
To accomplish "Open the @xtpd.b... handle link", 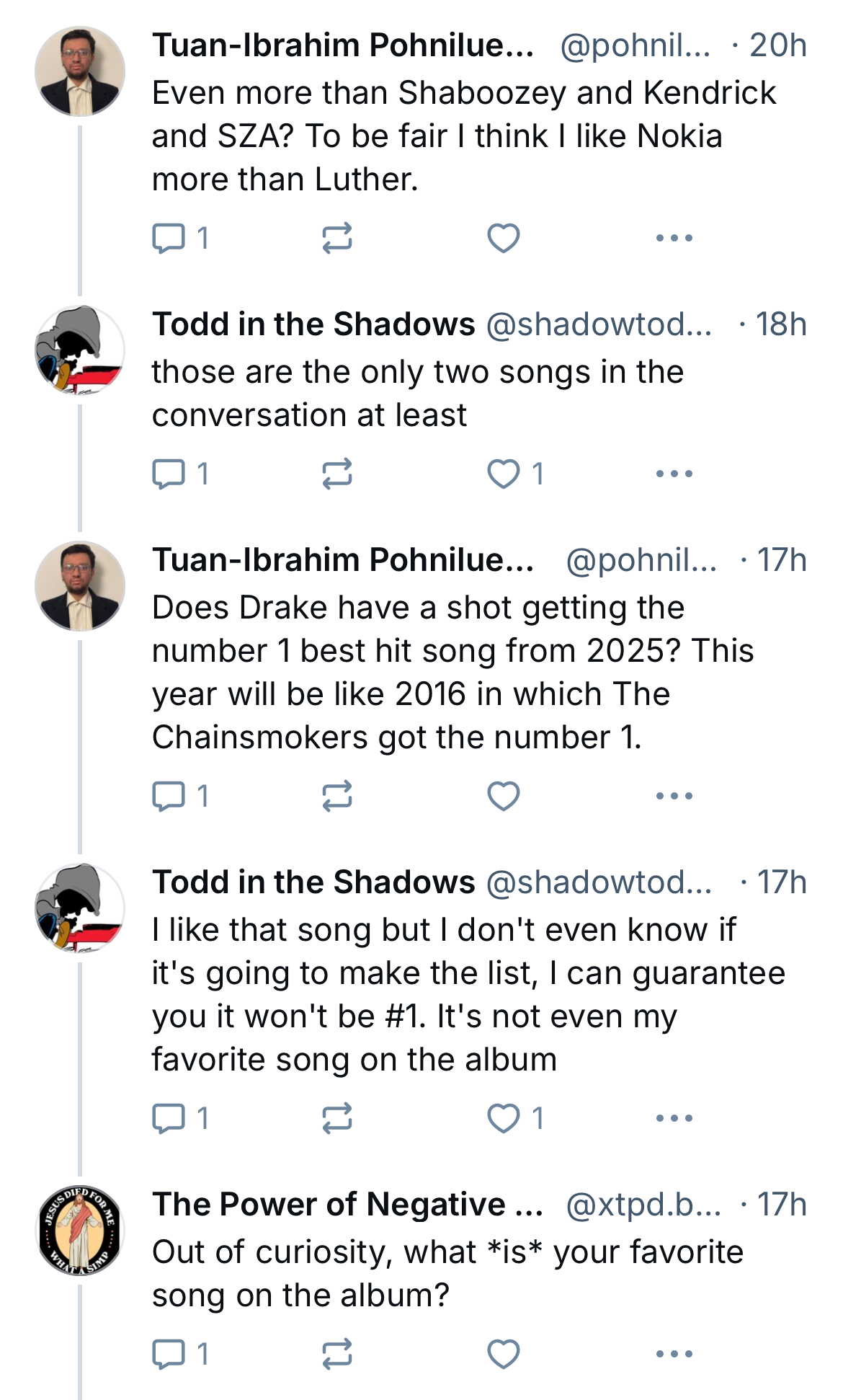I will [643, 1205].
